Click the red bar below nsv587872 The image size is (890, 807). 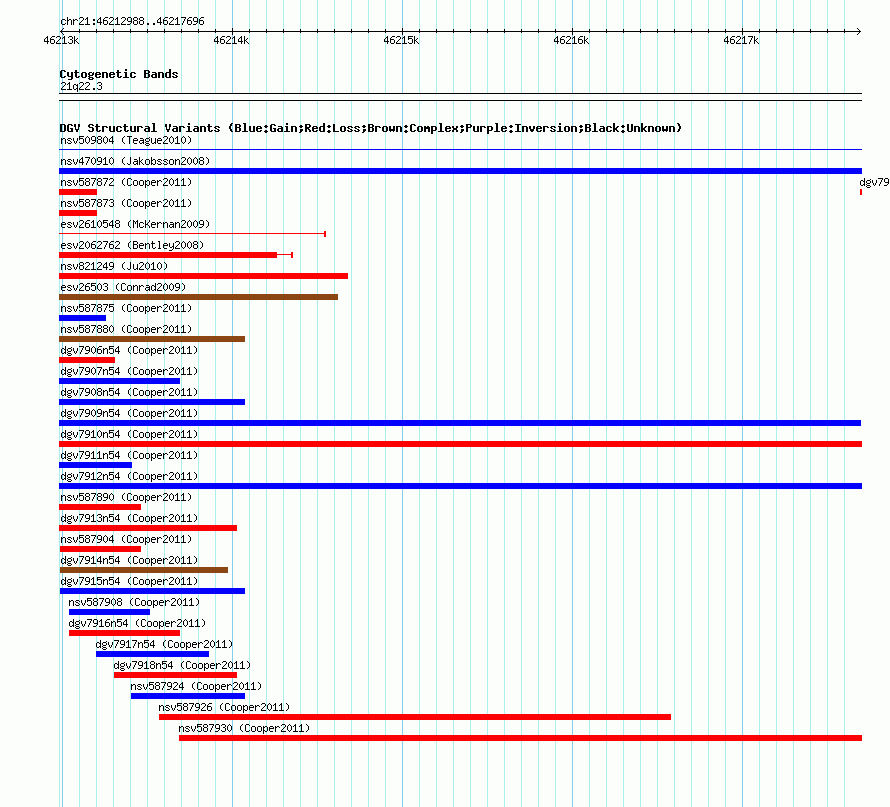[78, 192]
